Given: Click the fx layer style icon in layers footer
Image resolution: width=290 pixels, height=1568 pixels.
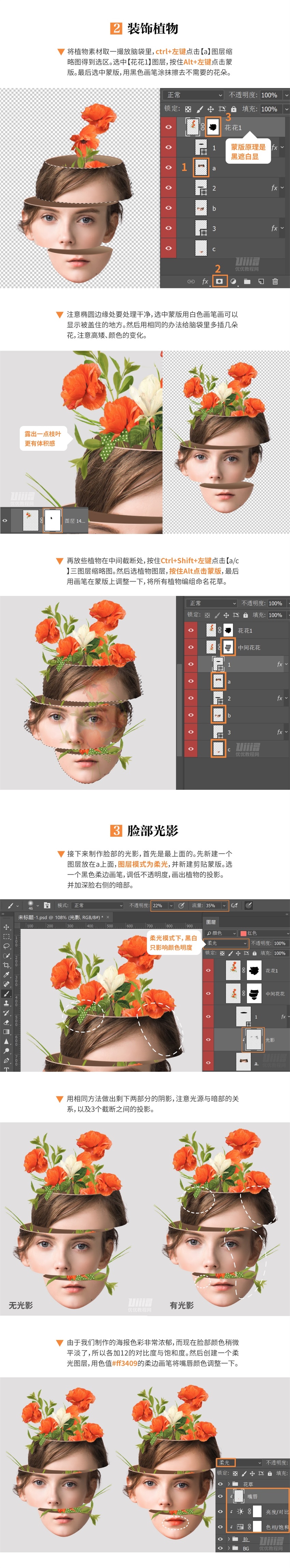Looking at the screenshot, I should point(205,282).
